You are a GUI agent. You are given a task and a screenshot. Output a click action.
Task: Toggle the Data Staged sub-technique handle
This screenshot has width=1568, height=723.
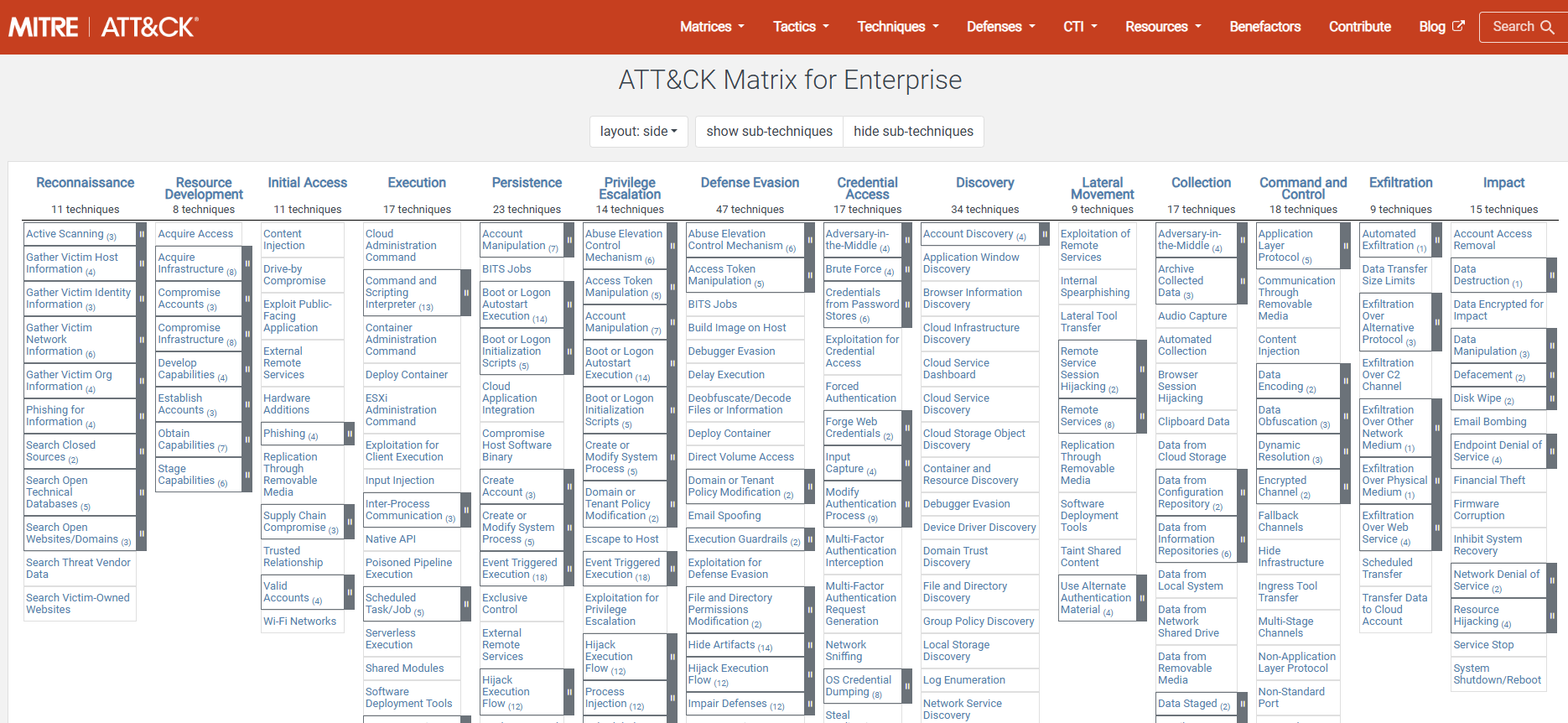1243,704
